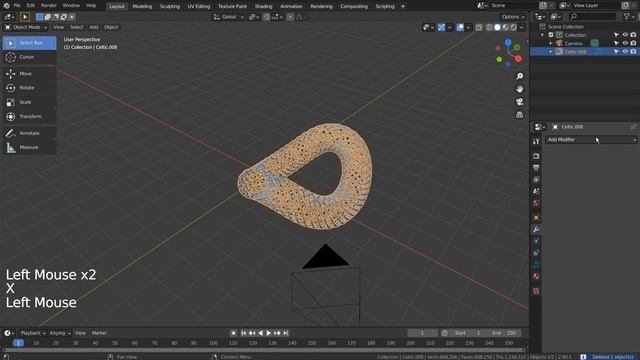640x360 pixels.
Task: Switch to solid viewport shading
Action: click(x=497, y=27)
